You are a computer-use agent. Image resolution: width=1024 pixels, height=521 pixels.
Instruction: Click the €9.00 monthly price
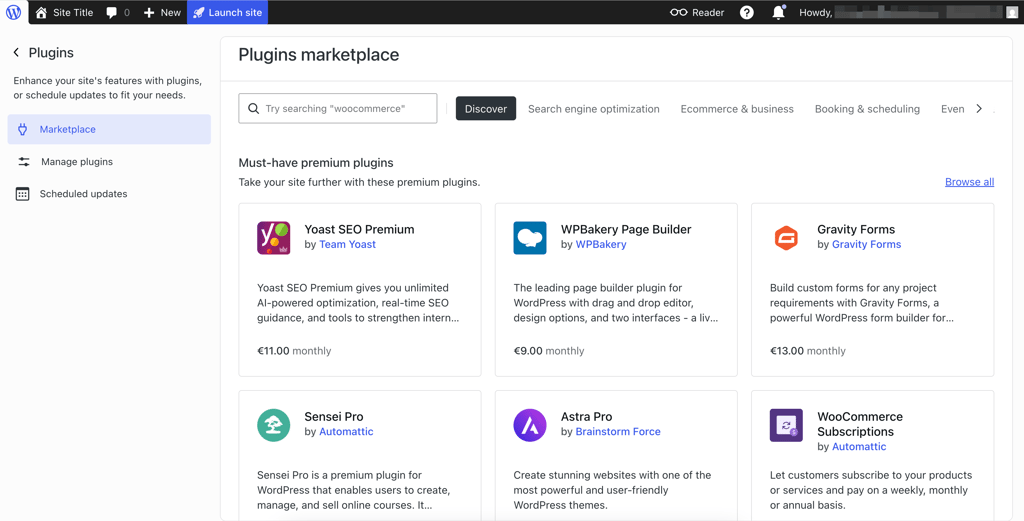click(549, 351)
